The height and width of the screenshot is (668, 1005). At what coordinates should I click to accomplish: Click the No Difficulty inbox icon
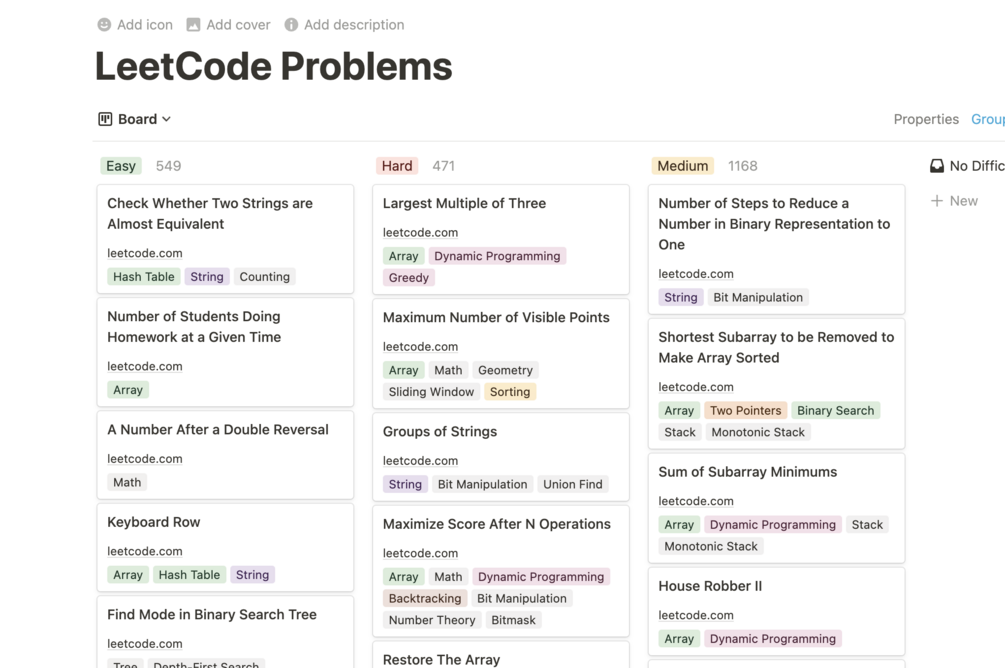click(x=937, y=166)
